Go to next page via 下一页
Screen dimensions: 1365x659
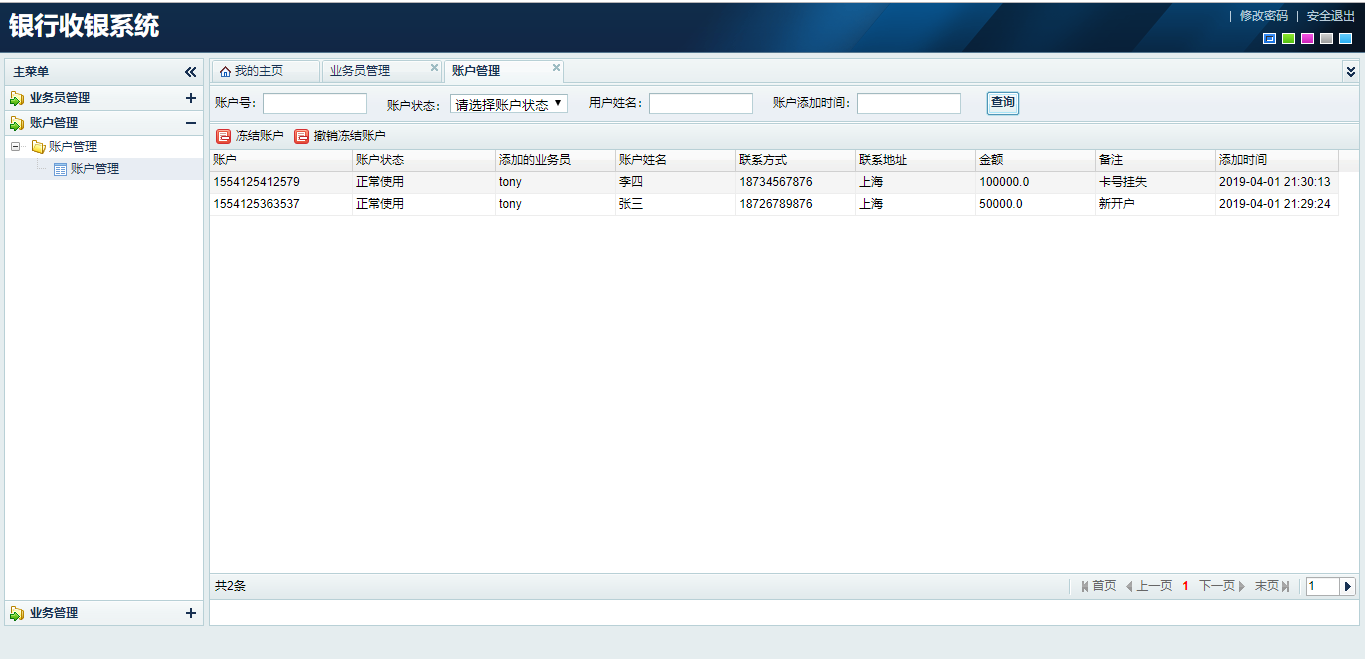pos(1222,586)
